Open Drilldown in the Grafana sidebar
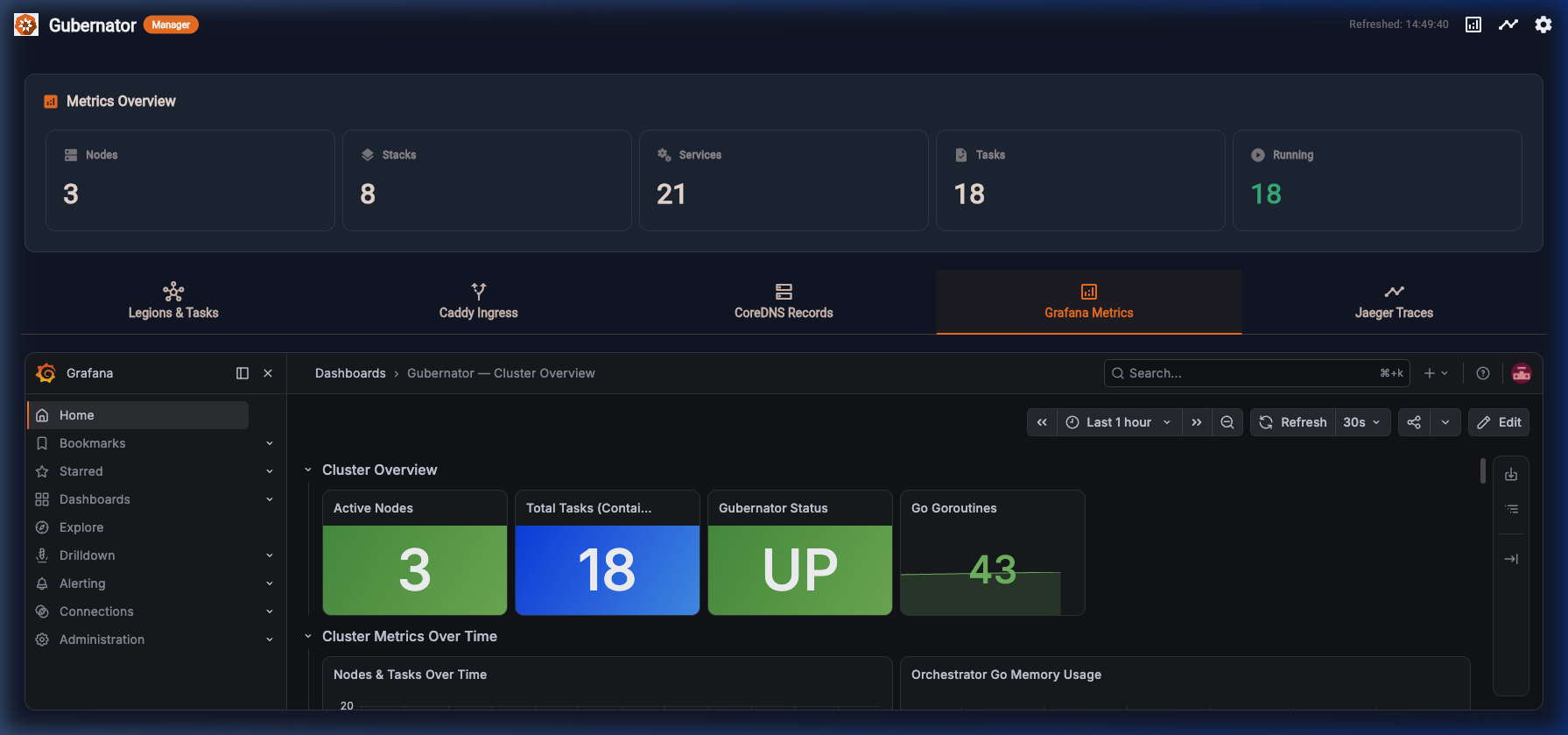 [88, 555]
